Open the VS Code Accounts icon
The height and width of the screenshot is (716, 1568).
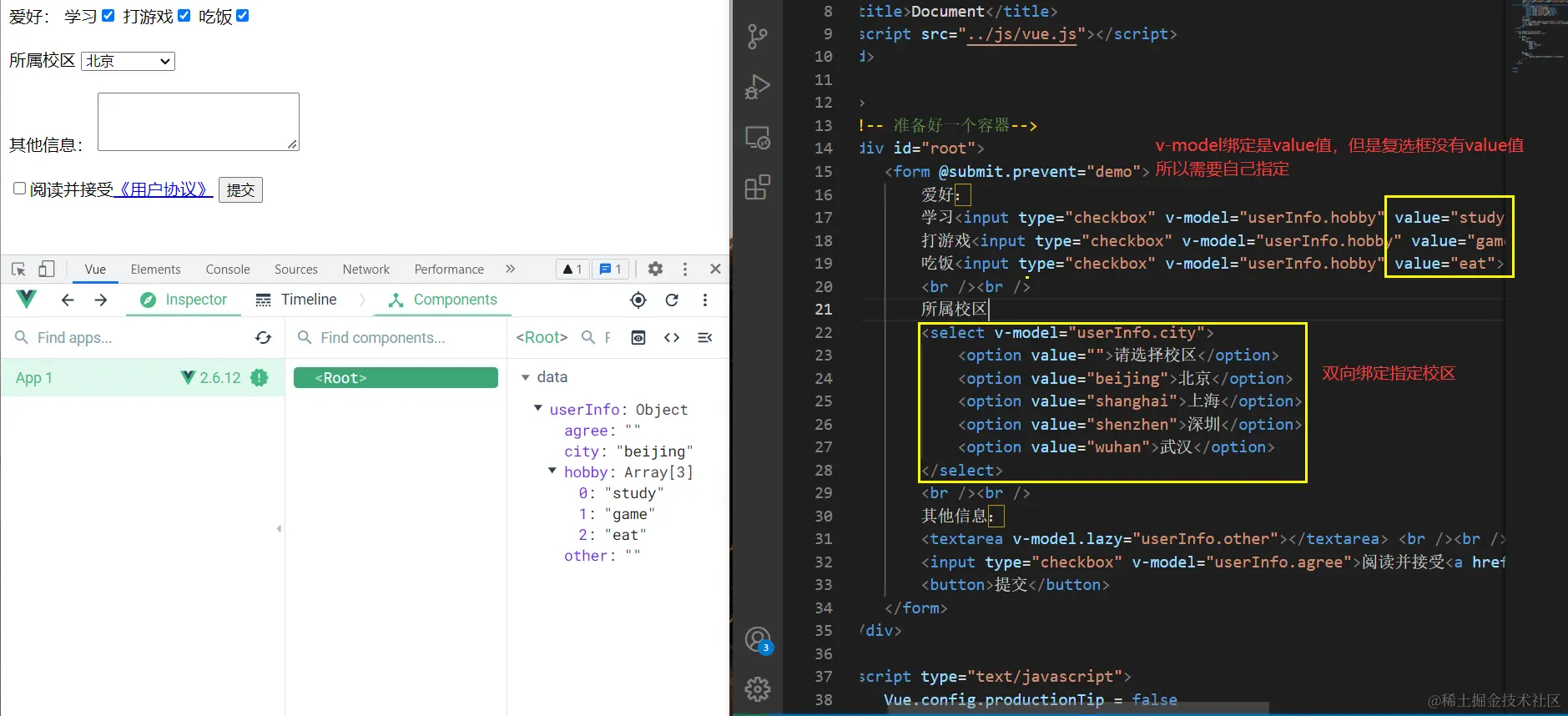point(759,641)
